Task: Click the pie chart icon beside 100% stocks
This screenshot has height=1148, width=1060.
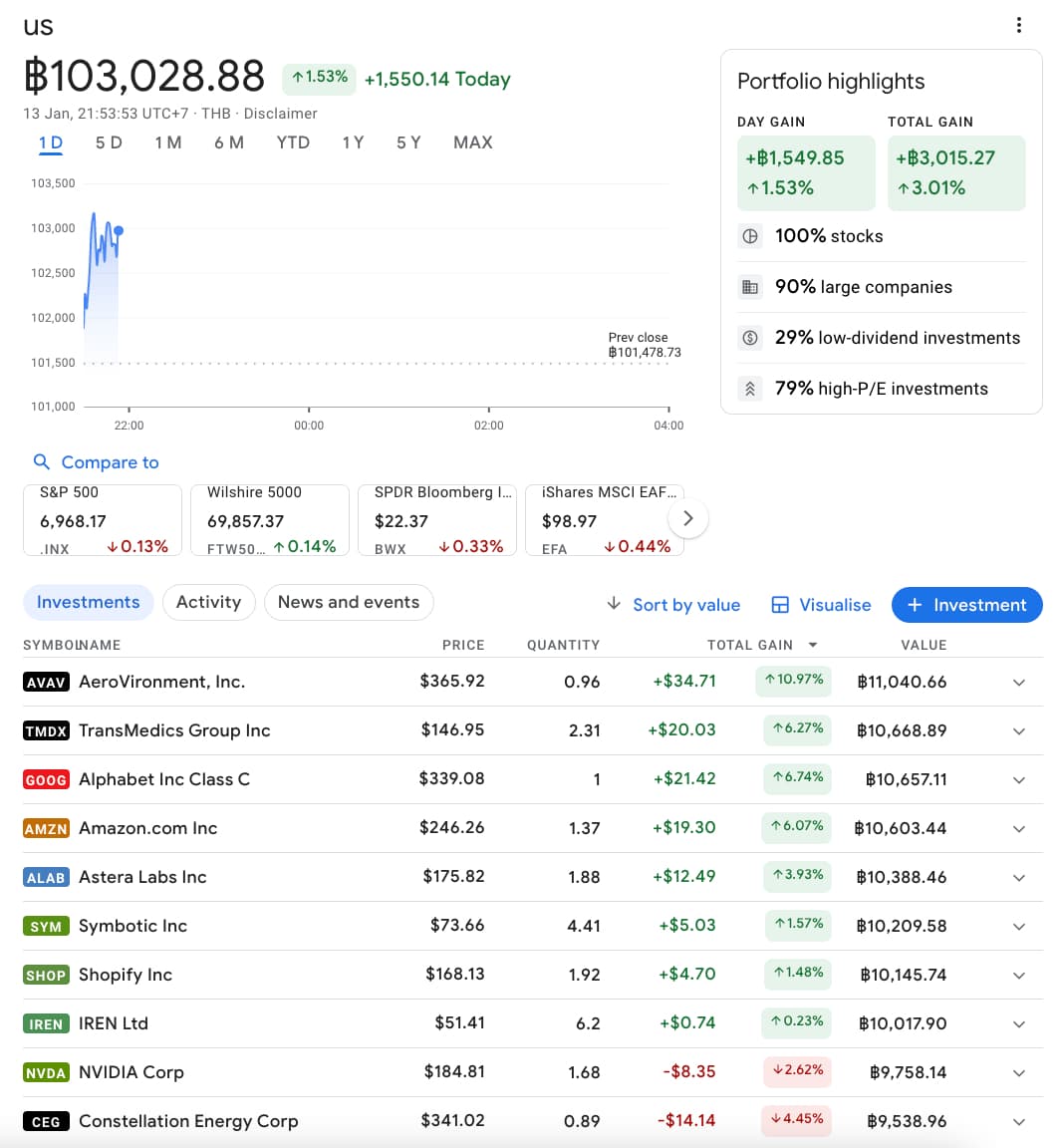Action: click(750, 236)
